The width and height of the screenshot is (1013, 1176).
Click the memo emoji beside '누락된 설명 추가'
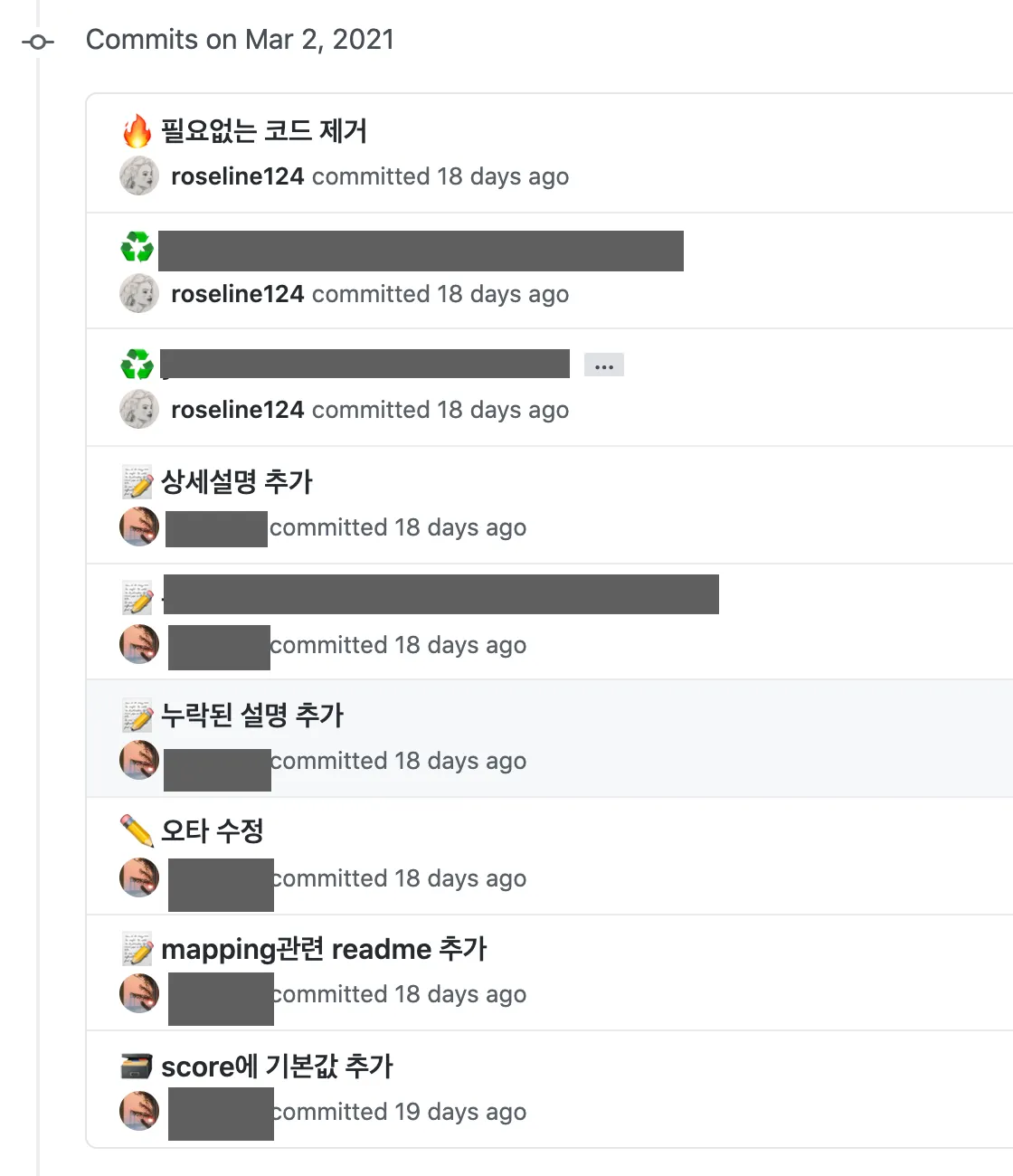click(137, 716)
